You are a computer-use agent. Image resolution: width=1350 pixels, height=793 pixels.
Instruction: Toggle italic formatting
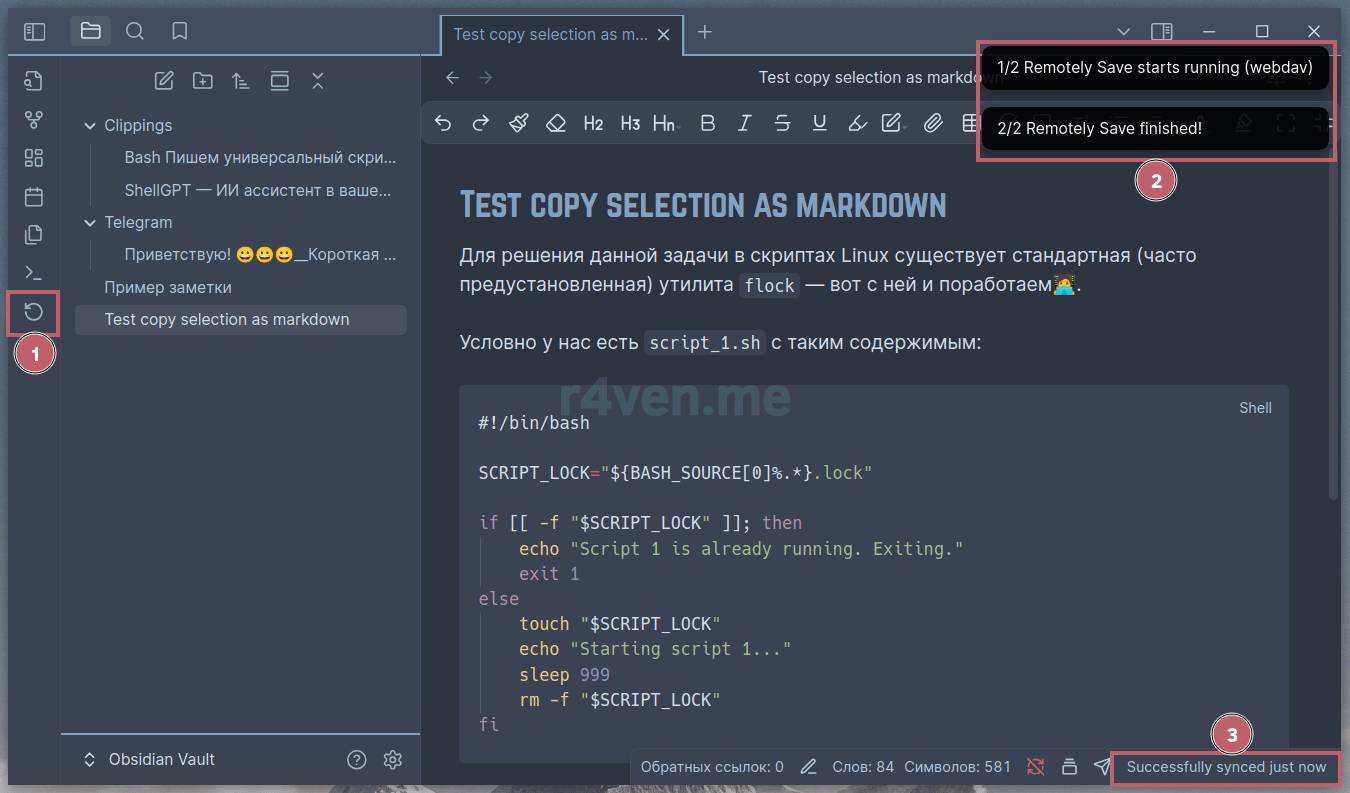[744, 123]
